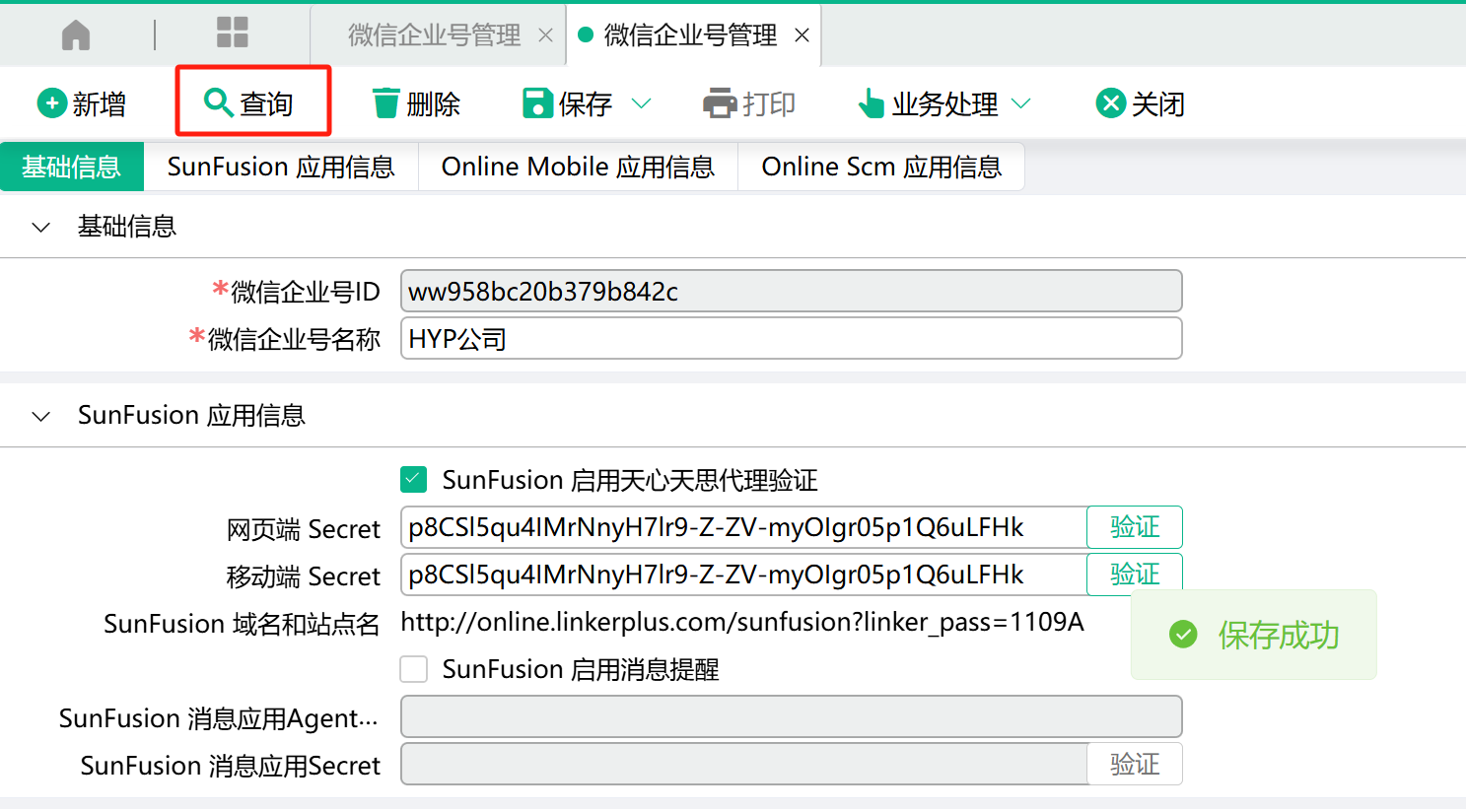The height and width of the screenshot is (812, 1466).
Task: Uncheck SunFusion 启用天心天思代理验证 checkbox
Action: 414,480
